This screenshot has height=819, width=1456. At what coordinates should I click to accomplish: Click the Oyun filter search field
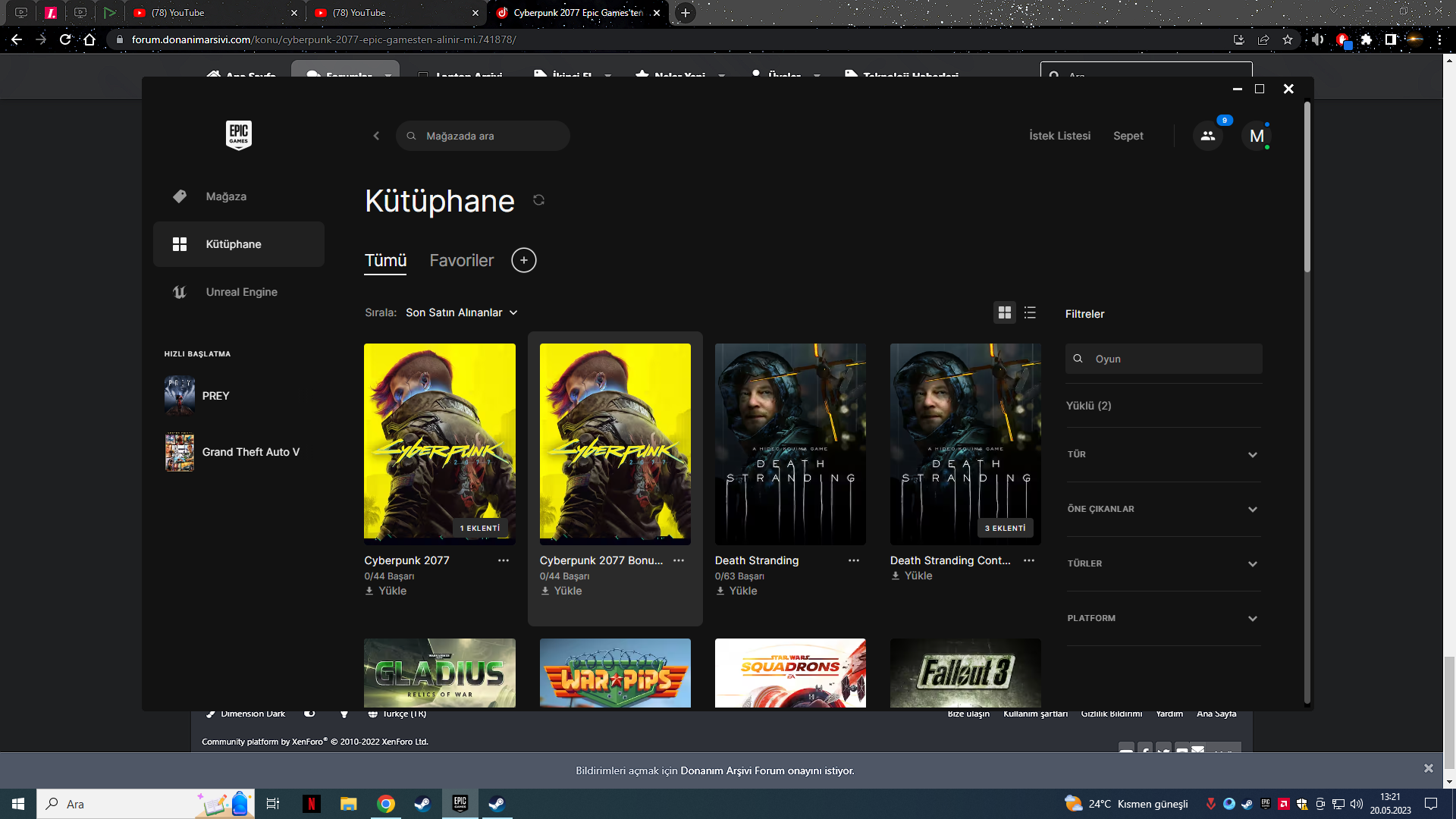(1163, 359)
